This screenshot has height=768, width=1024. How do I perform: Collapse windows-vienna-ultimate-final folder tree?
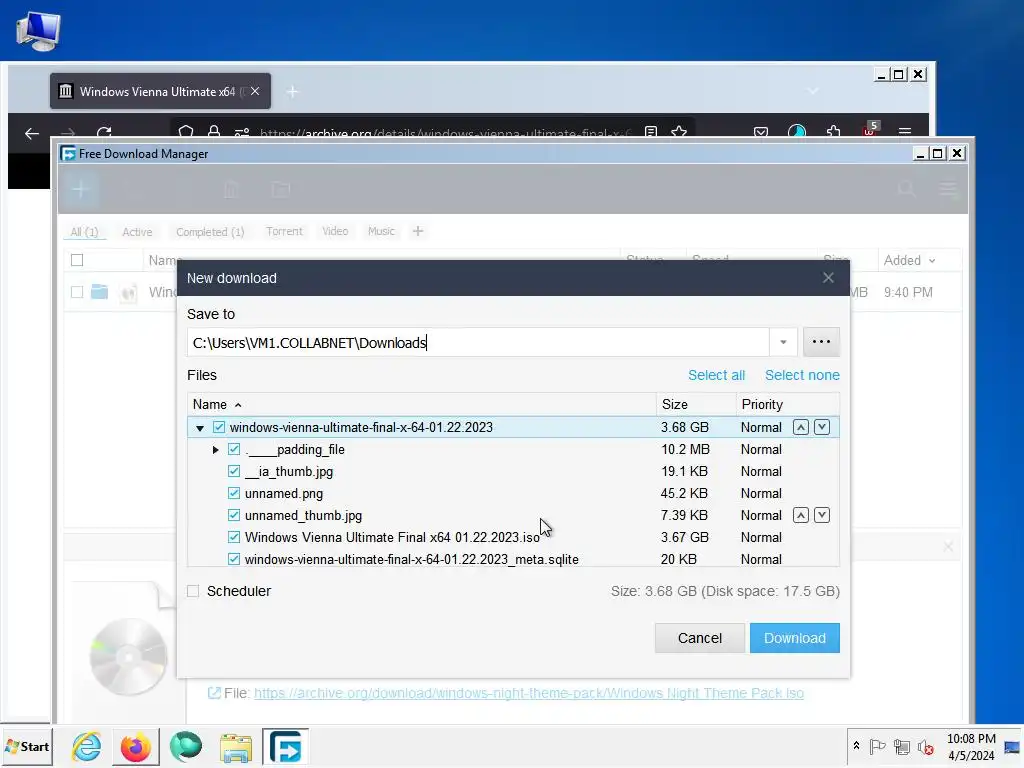pos(200,428)
